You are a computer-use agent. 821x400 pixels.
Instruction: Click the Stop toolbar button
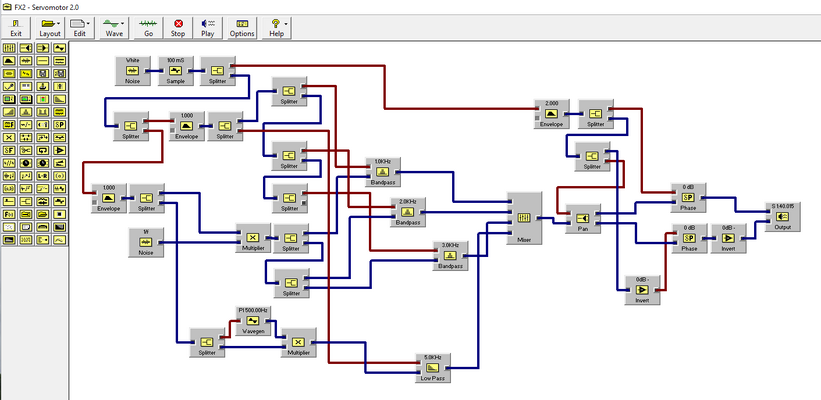tap(178, 28)
